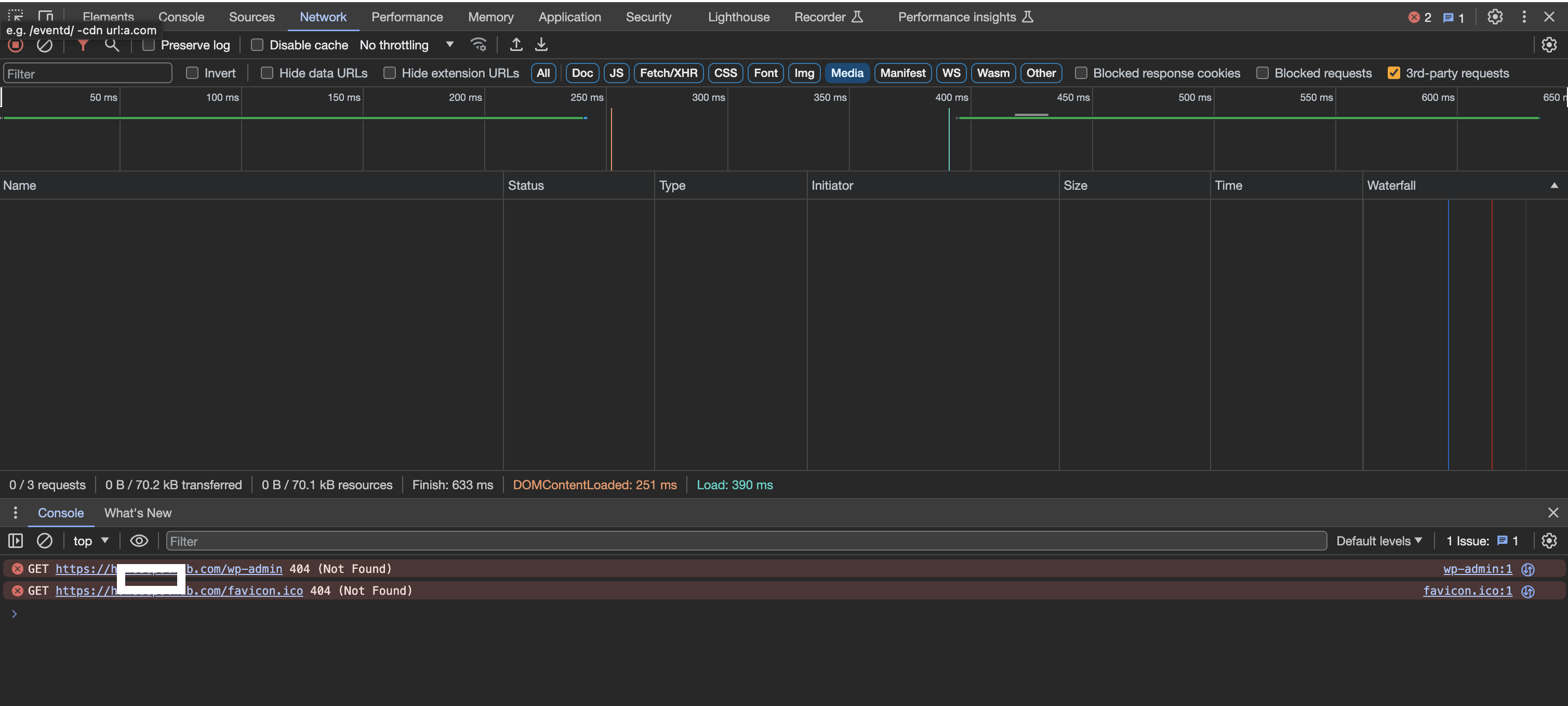The height and width of the screenshot is (706, 1568).
Task: Click the clear network log icon
Action: coord(45,45)
